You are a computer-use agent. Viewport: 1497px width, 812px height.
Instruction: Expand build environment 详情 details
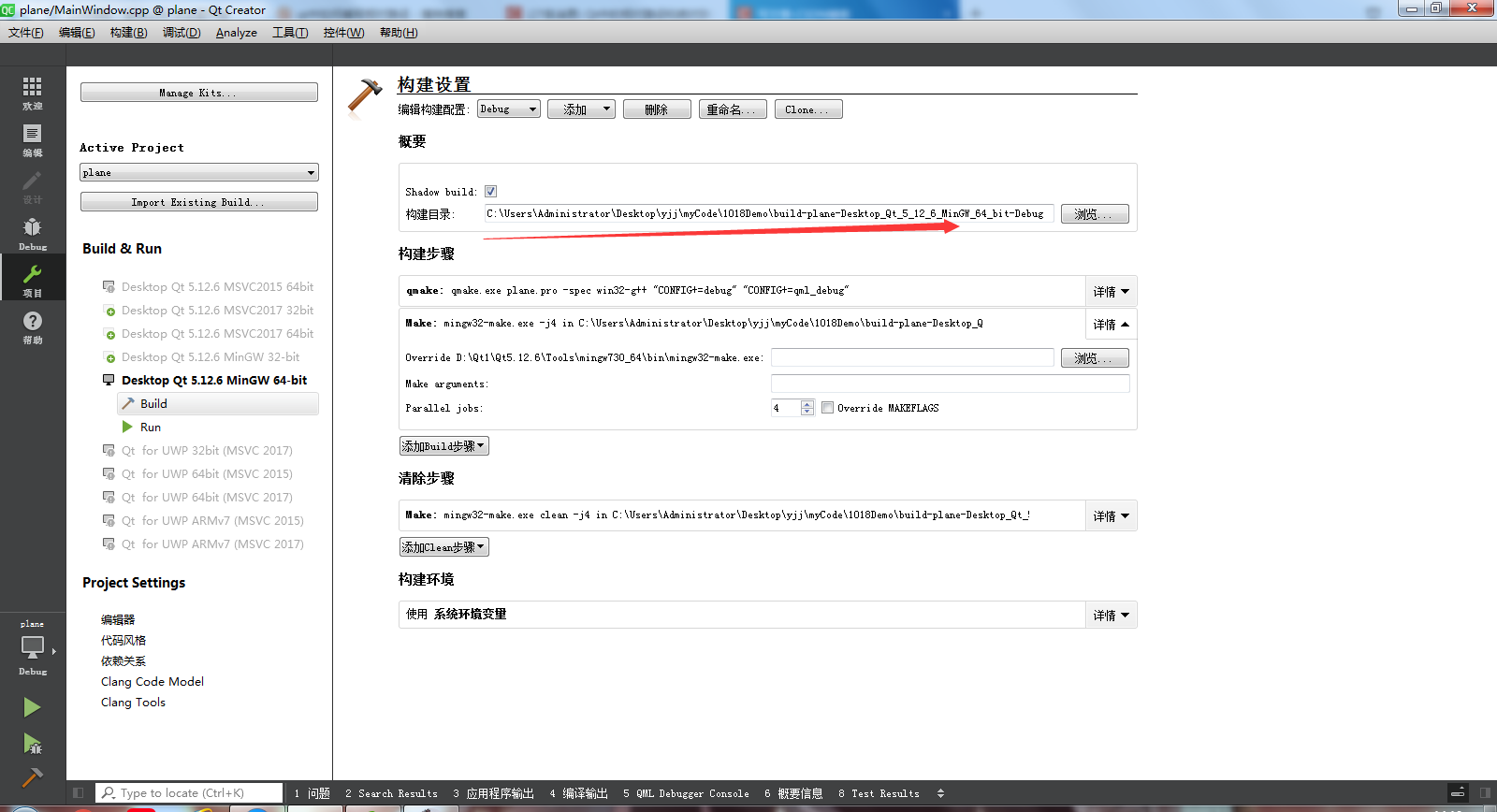pyautogui.click(x=1111, y=615)
